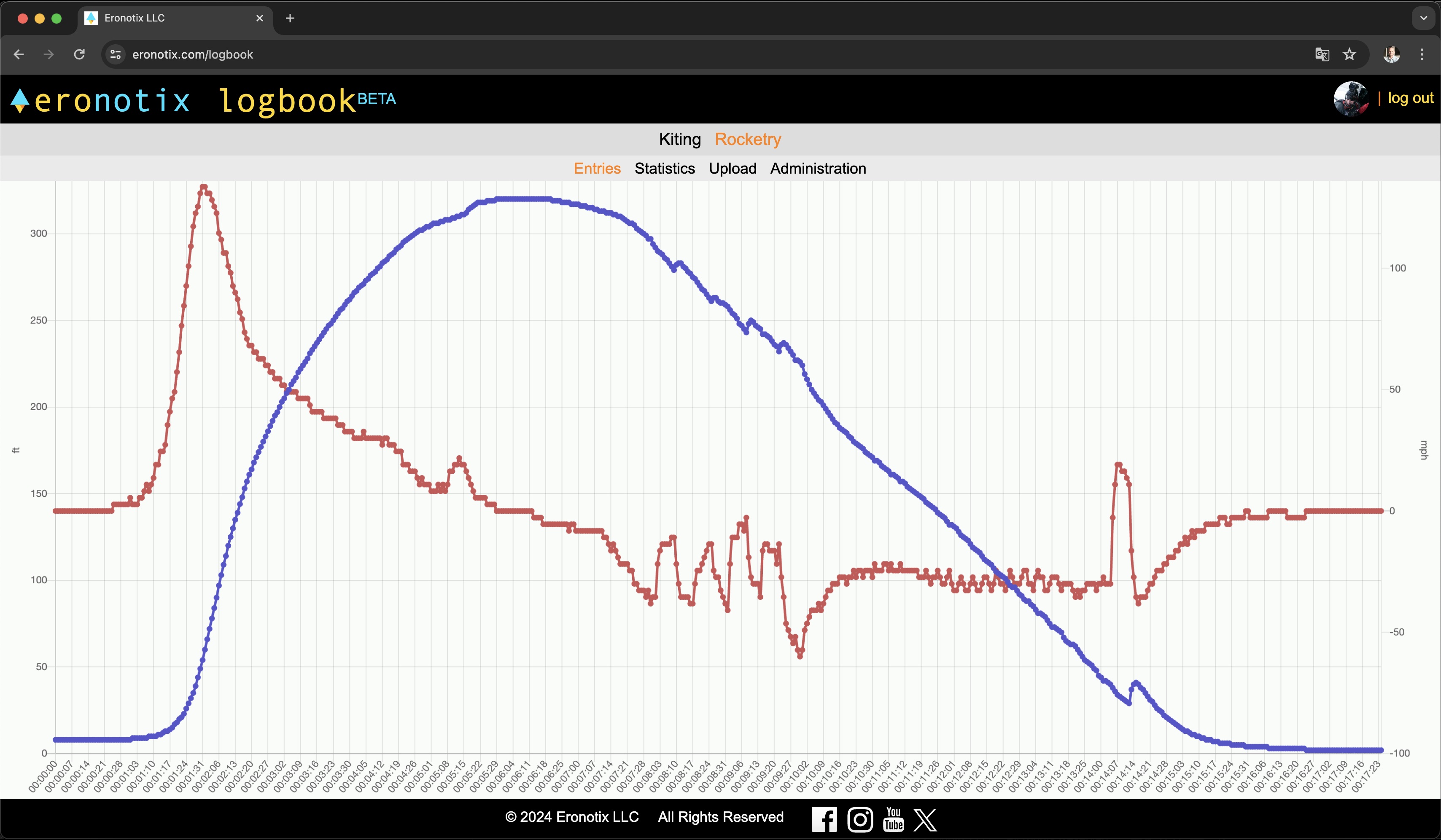Open the Upload page
This screenshot has height=840, width=1441.
tap(733, 169)
